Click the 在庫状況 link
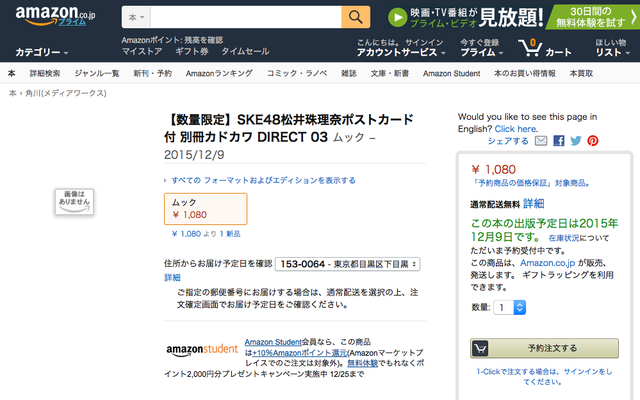Viewport: 640px width, 400px height. pyautogui.click(x=564, y=238)
